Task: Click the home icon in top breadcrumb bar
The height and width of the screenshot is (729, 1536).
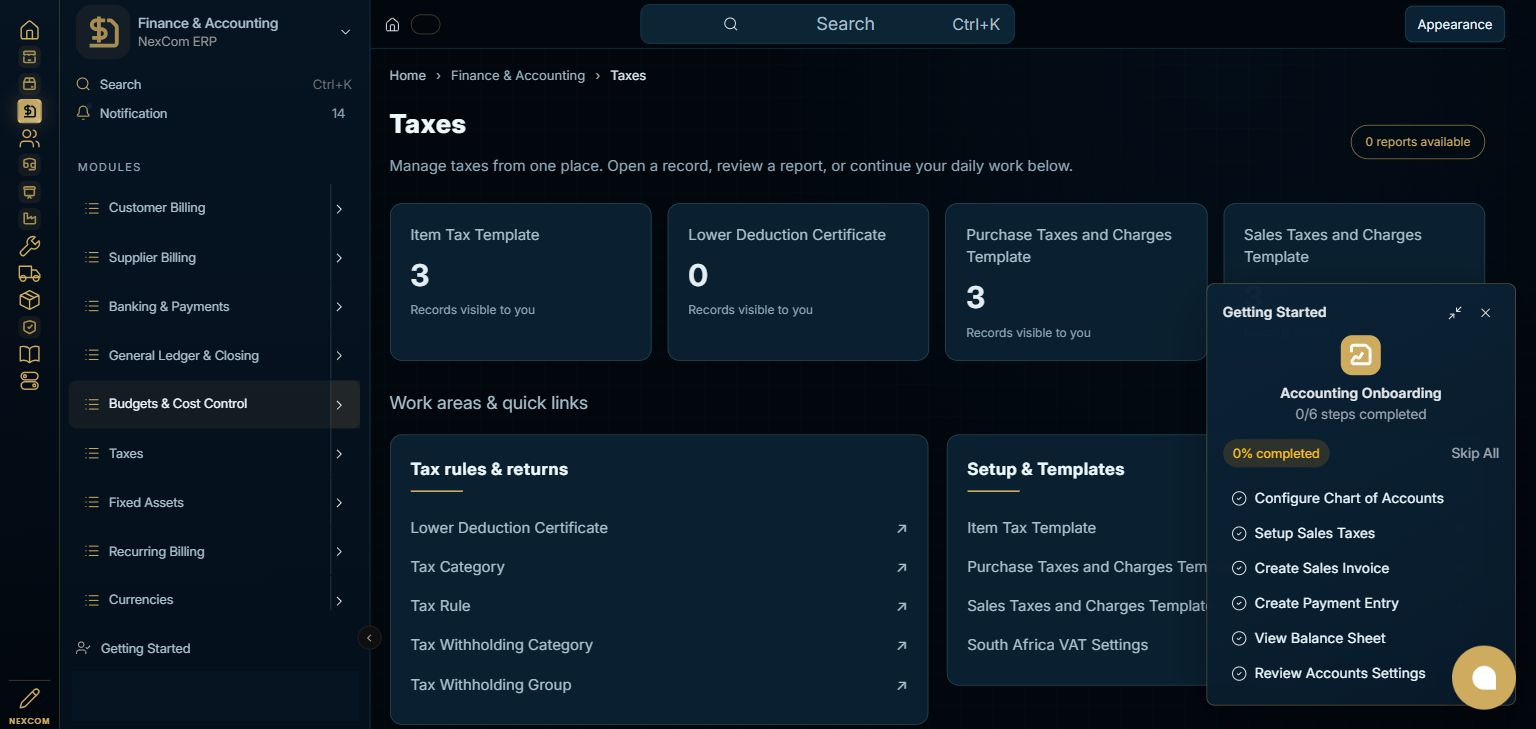Action: click(x=393, y=24)
